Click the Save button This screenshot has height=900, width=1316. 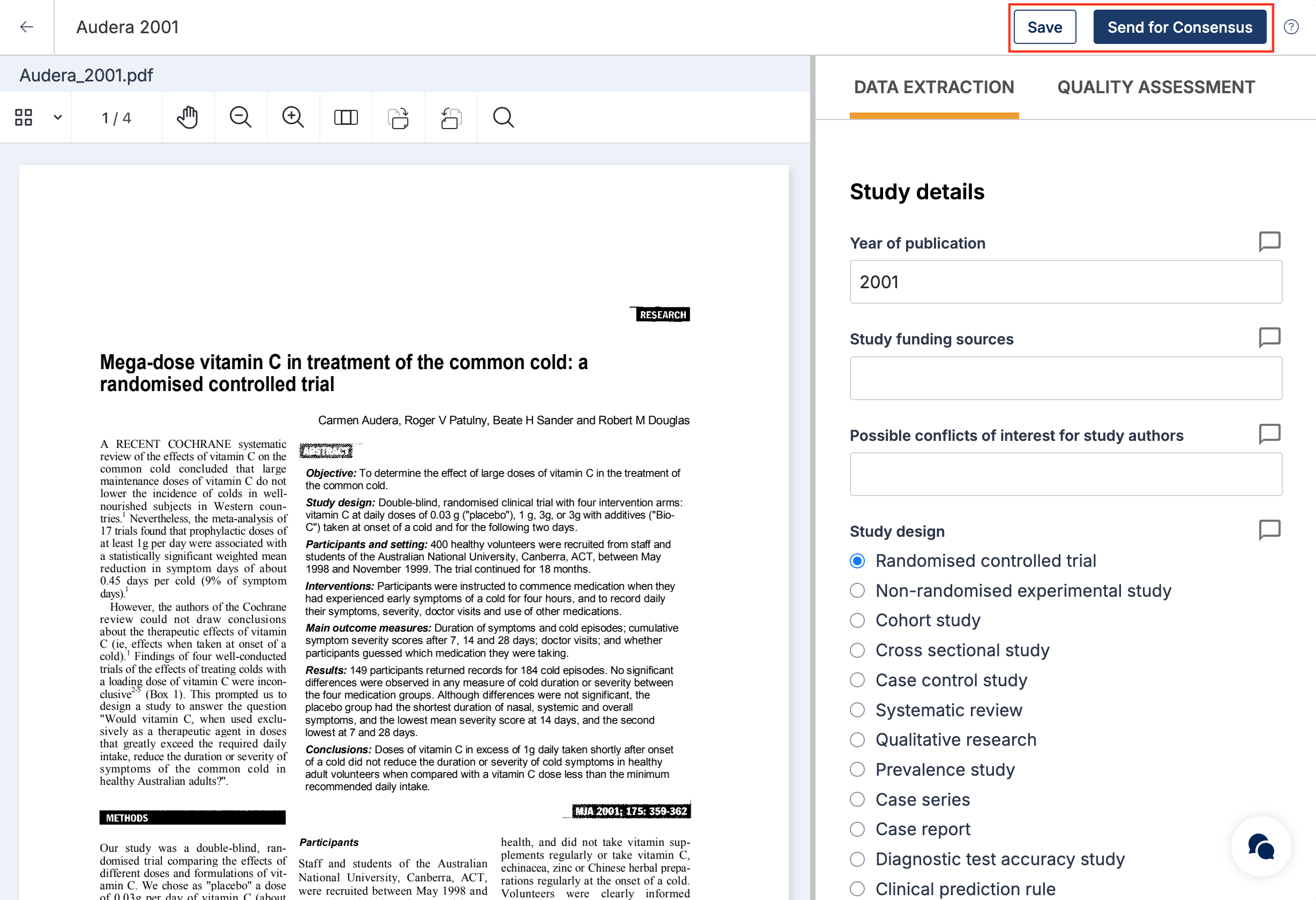(x=1045, y=27)
